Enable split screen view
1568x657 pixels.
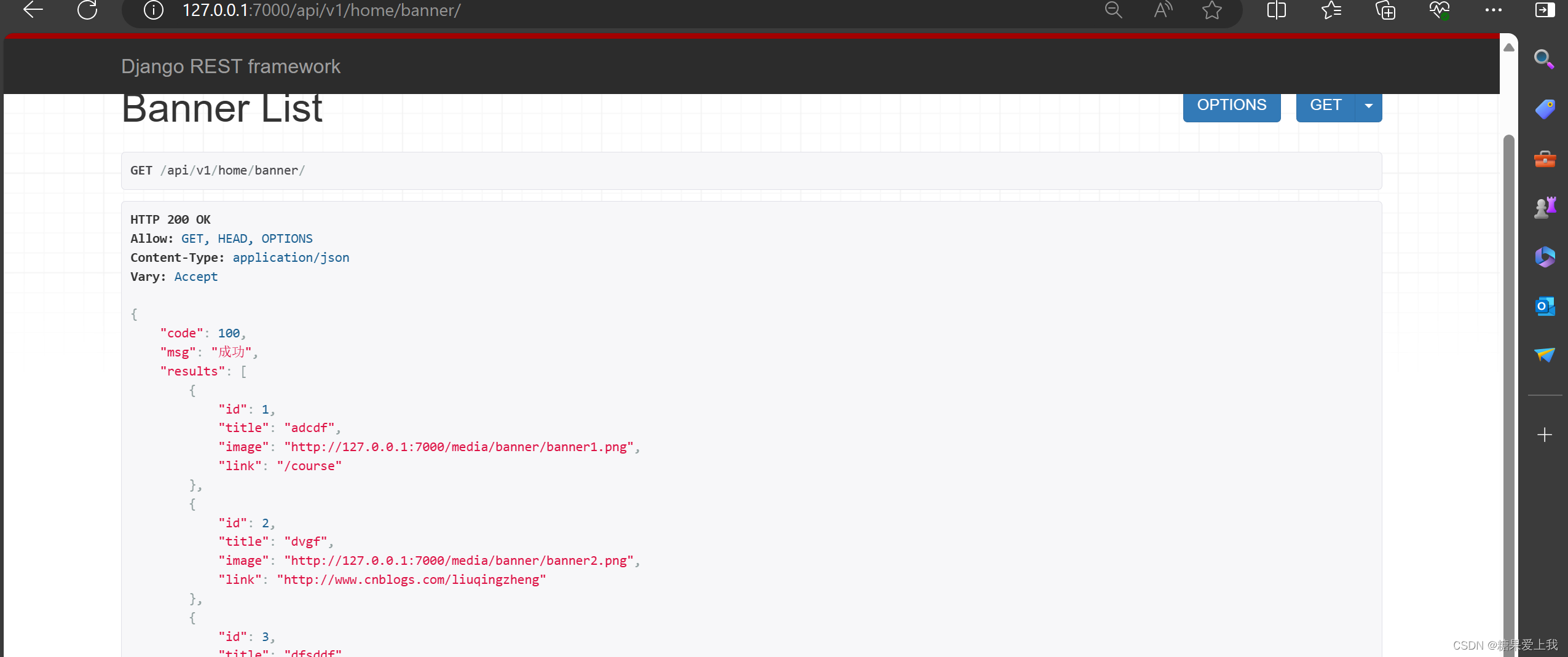point(1277,10)
